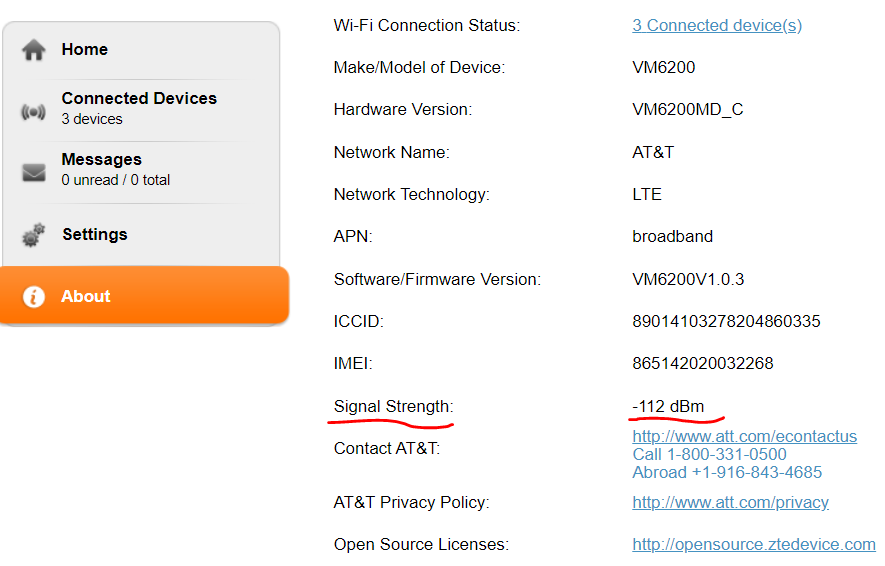This screenshot has width=885, height=566.
Task: Click the Home house icon
Action: (x=34, y=50)
